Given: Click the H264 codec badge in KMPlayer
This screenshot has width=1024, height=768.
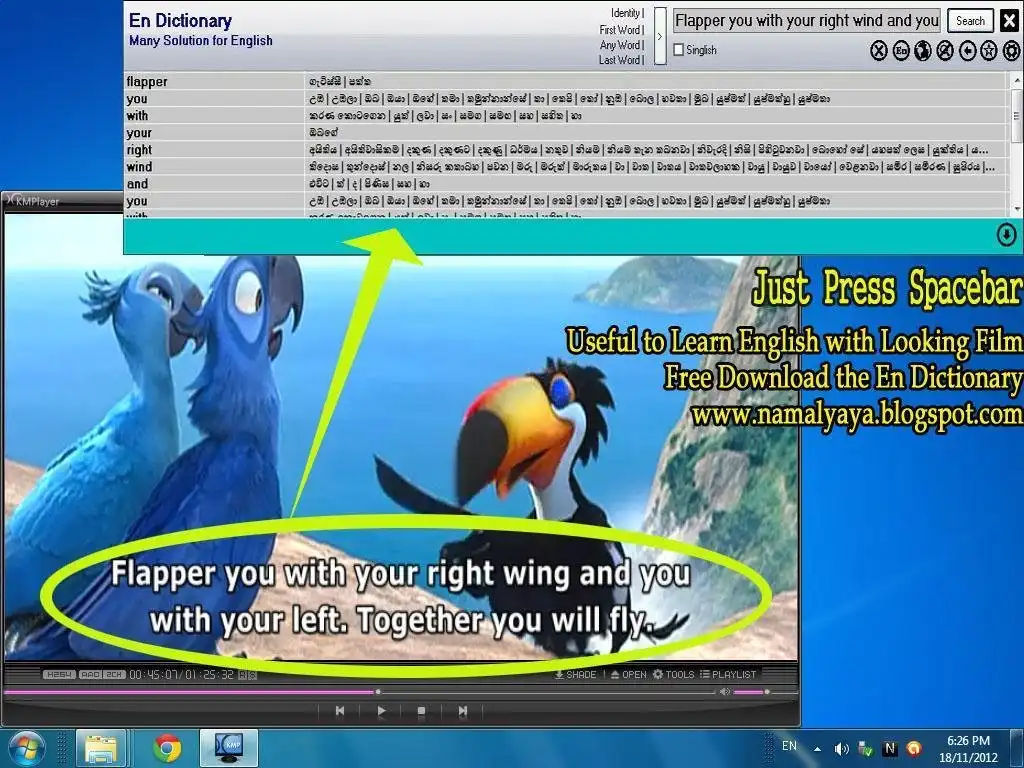Looking at the screenshot, I should point(59,674).
